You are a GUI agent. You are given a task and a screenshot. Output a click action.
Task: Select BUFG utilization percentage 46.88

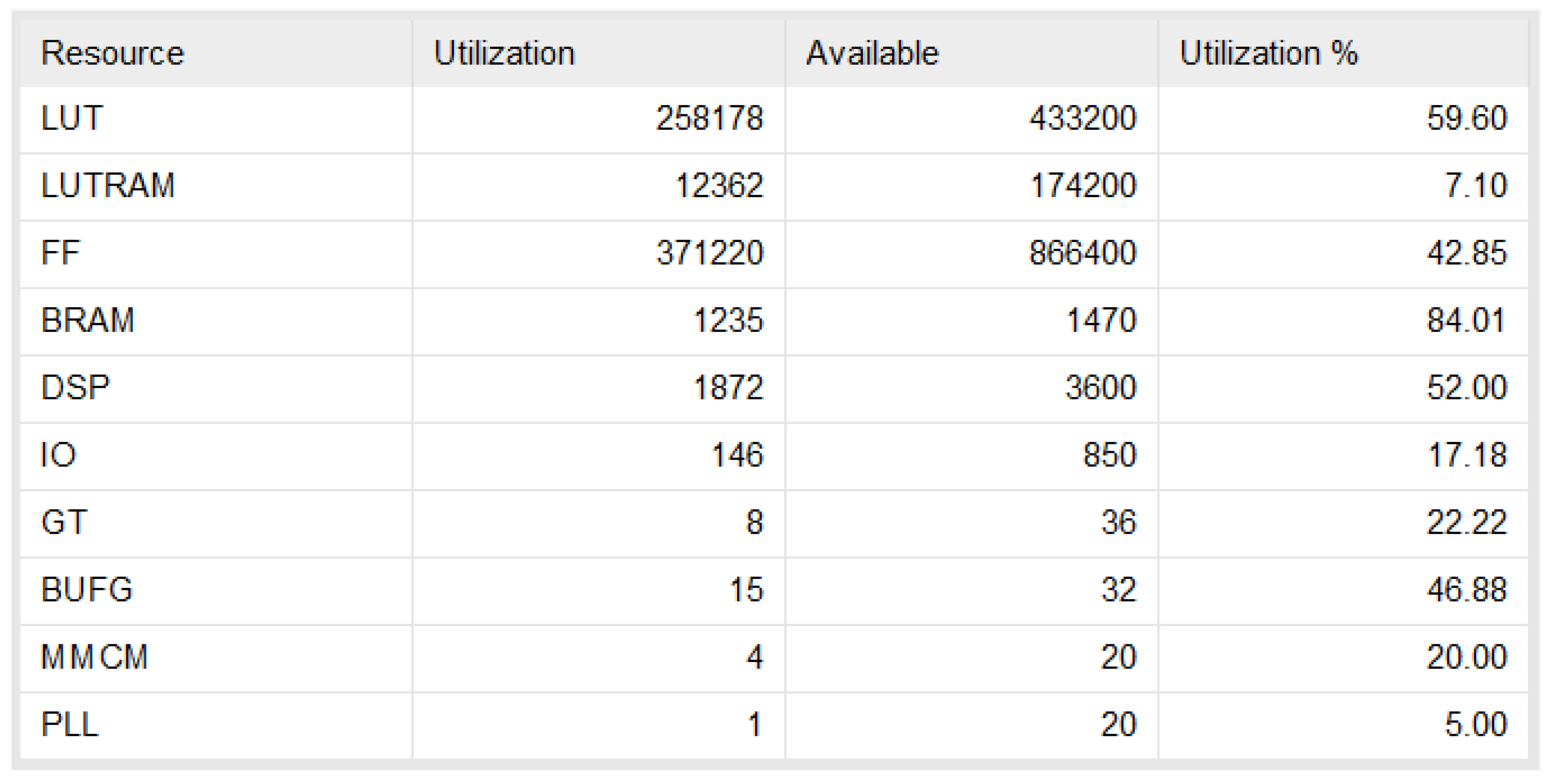tap(1466, 589)
